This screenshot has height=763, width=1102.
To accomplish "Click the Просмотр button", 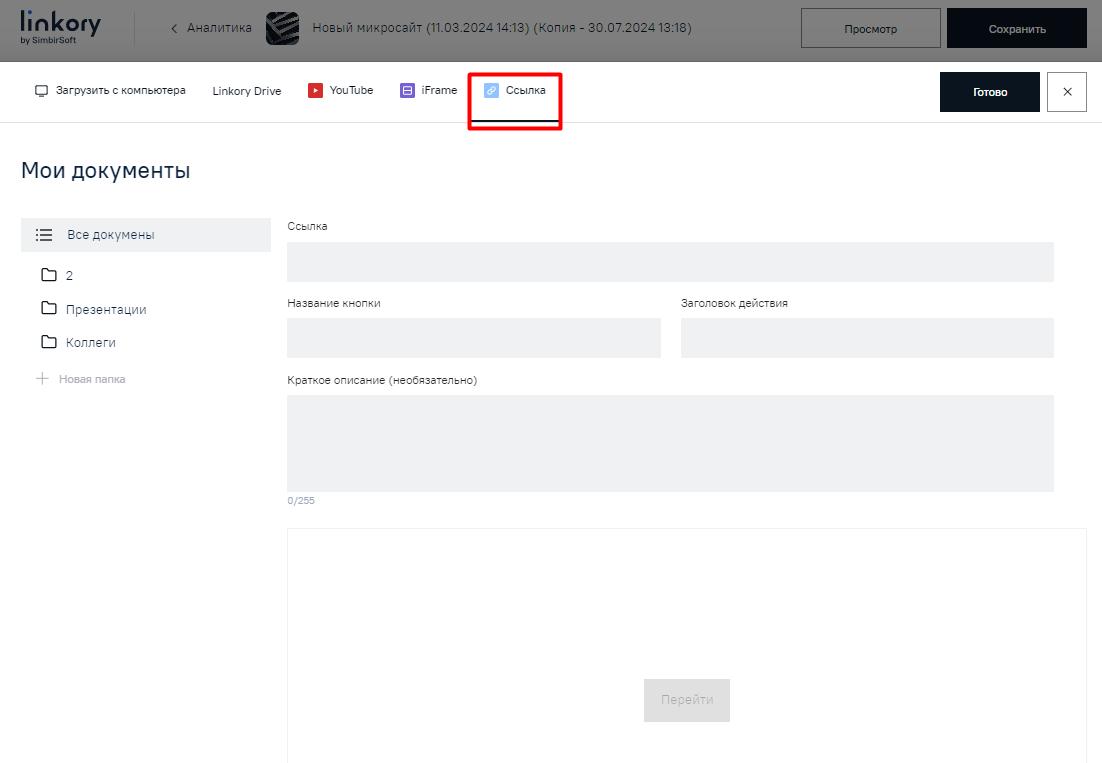I will (x=870, y=29).
